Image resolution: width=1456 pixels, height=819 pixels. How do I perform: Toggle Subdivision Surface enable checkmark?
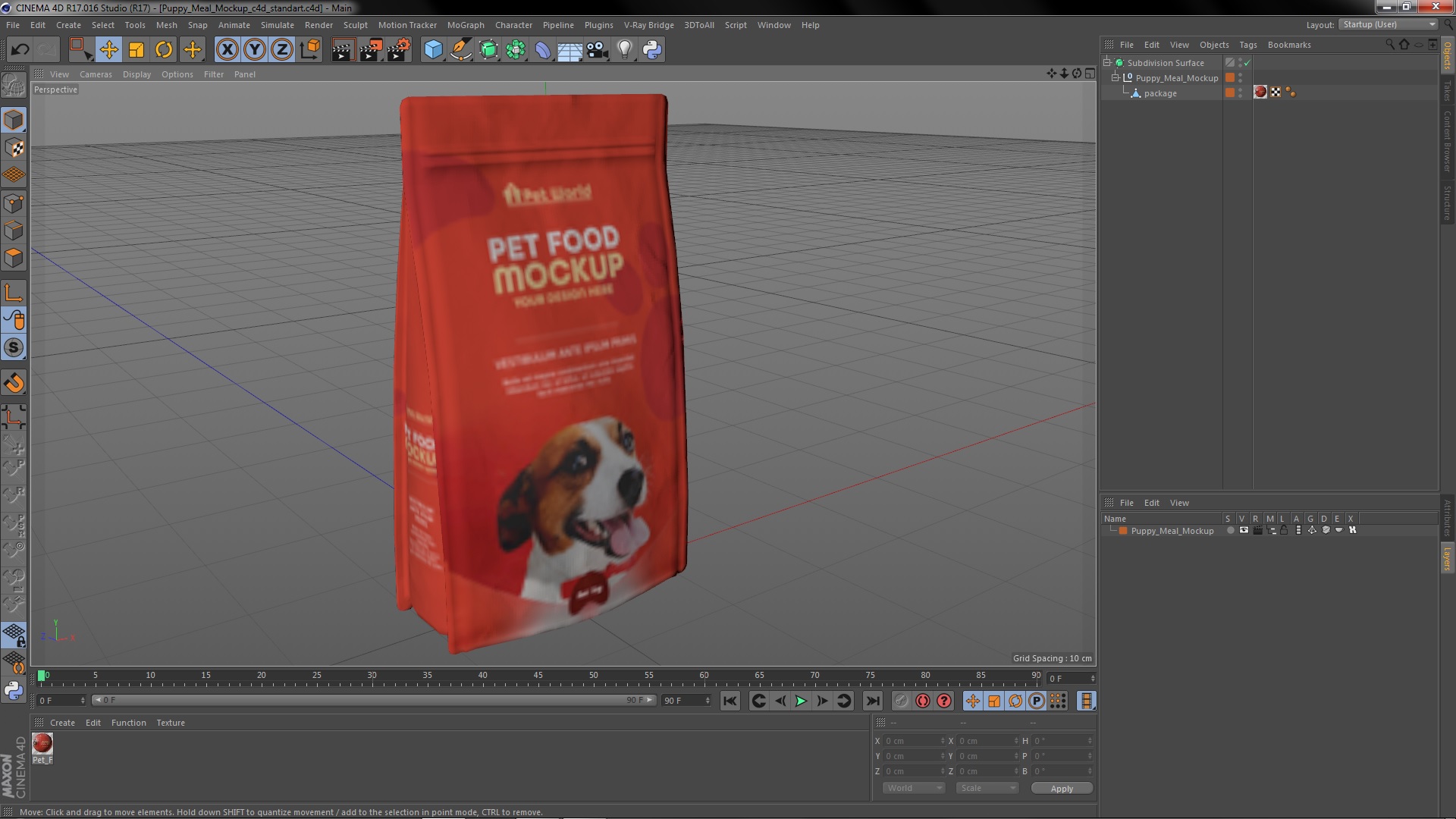click(x=1247, y=63)
